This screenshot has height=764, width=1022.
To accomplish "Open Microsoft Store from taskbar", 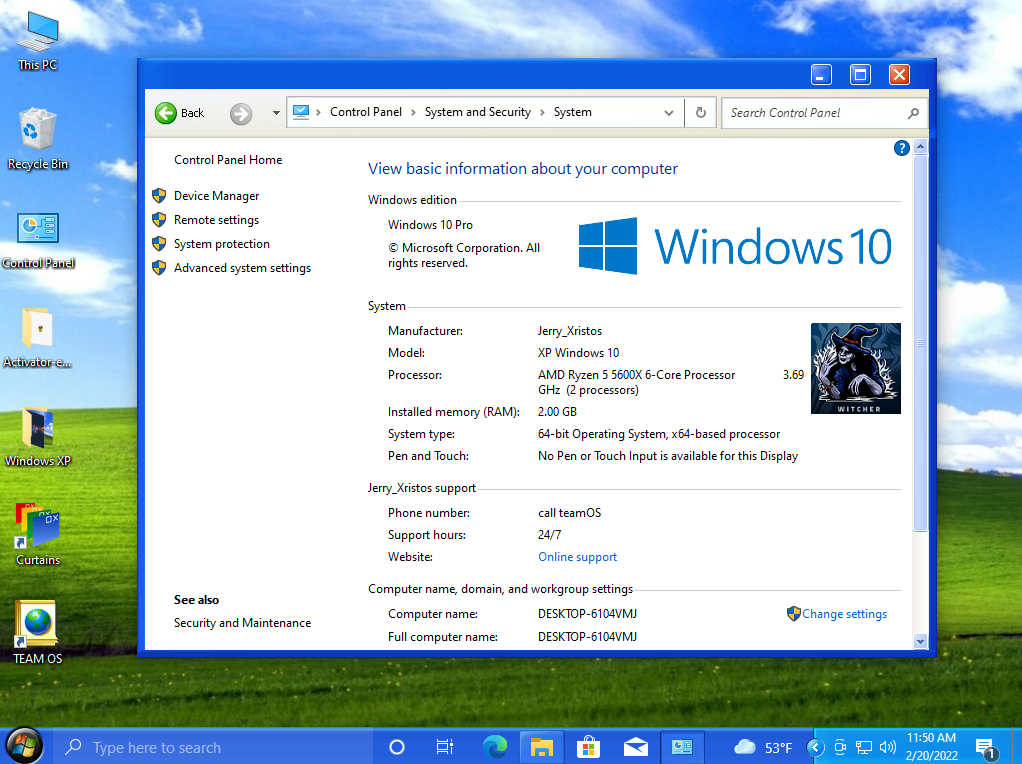I will [588, 747].
